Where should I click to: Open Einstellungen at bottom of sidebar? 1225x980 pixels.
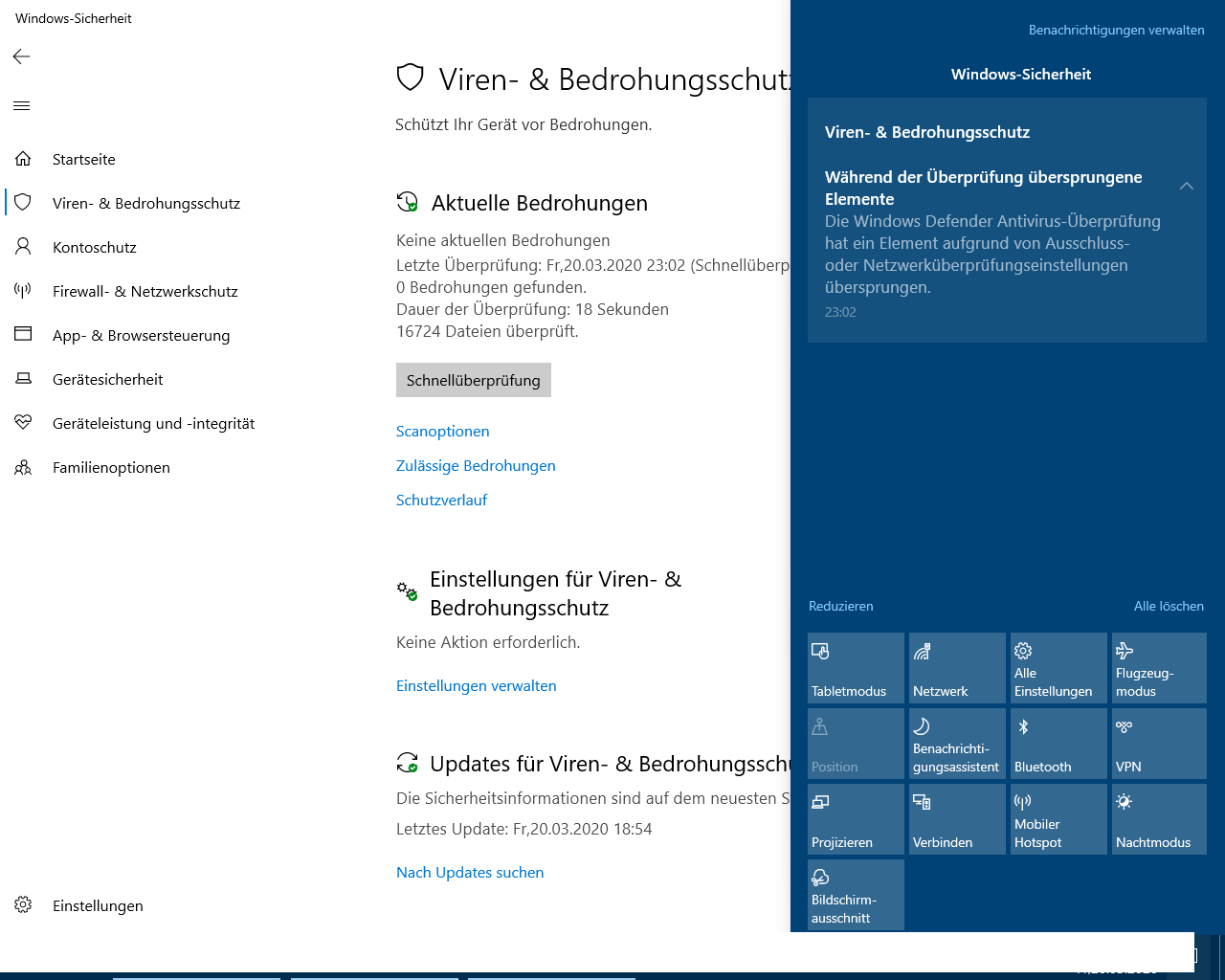point(98,905)
